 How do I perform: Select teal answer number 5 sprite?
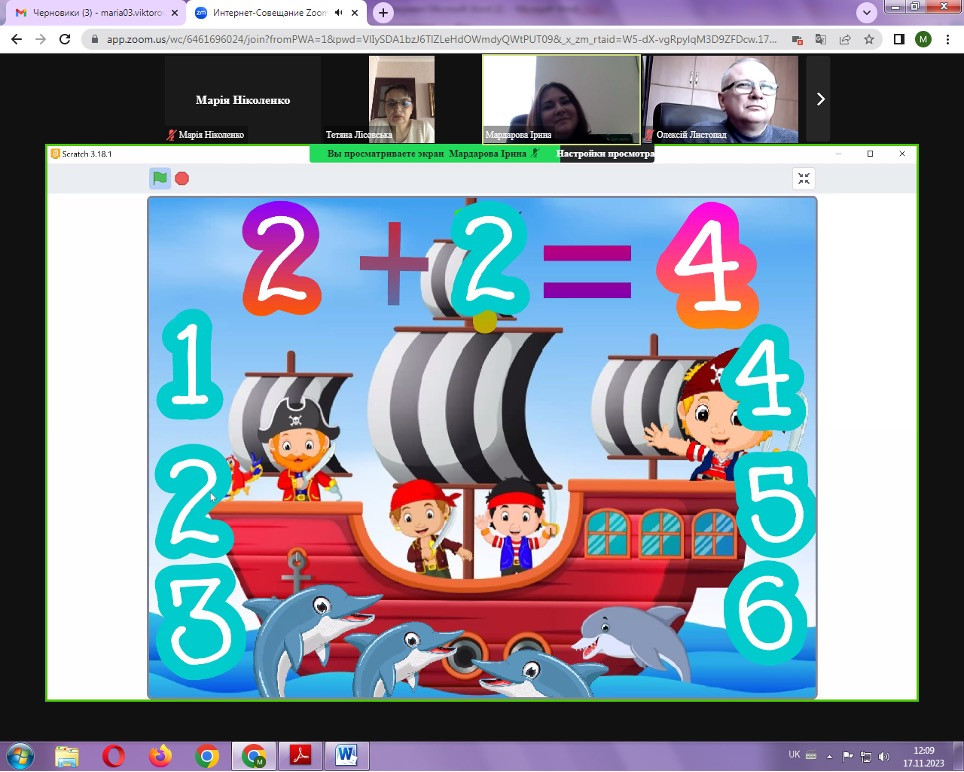click(x=775, y=503)
